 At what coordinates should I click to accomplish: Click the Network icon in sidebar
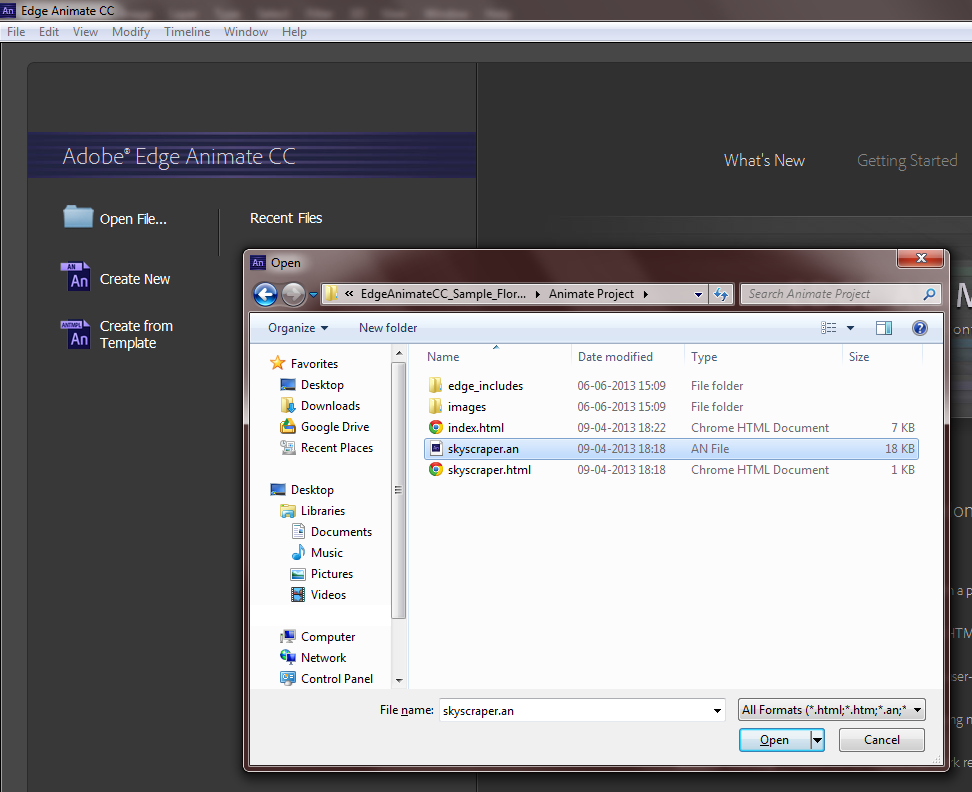coord(288,658)
